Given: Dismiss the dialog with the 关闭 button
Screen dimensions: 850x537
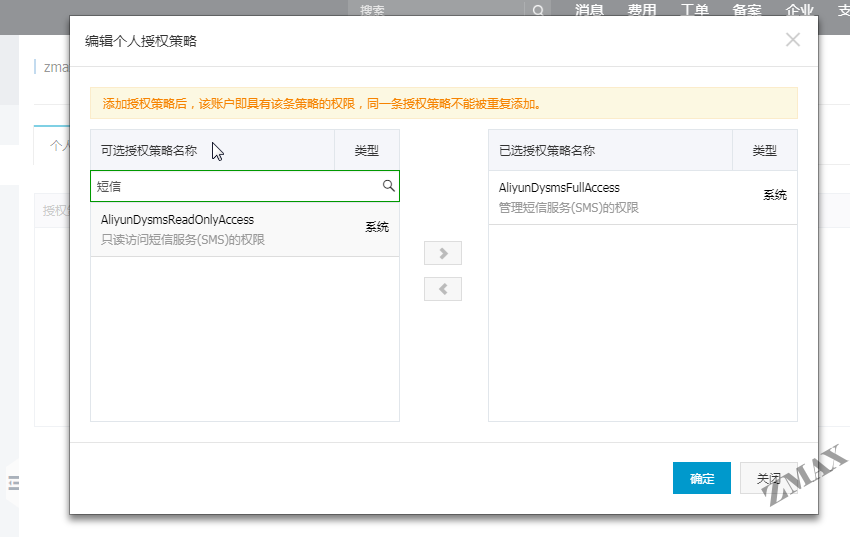Looking at the screenshot, I should [769, 478].
